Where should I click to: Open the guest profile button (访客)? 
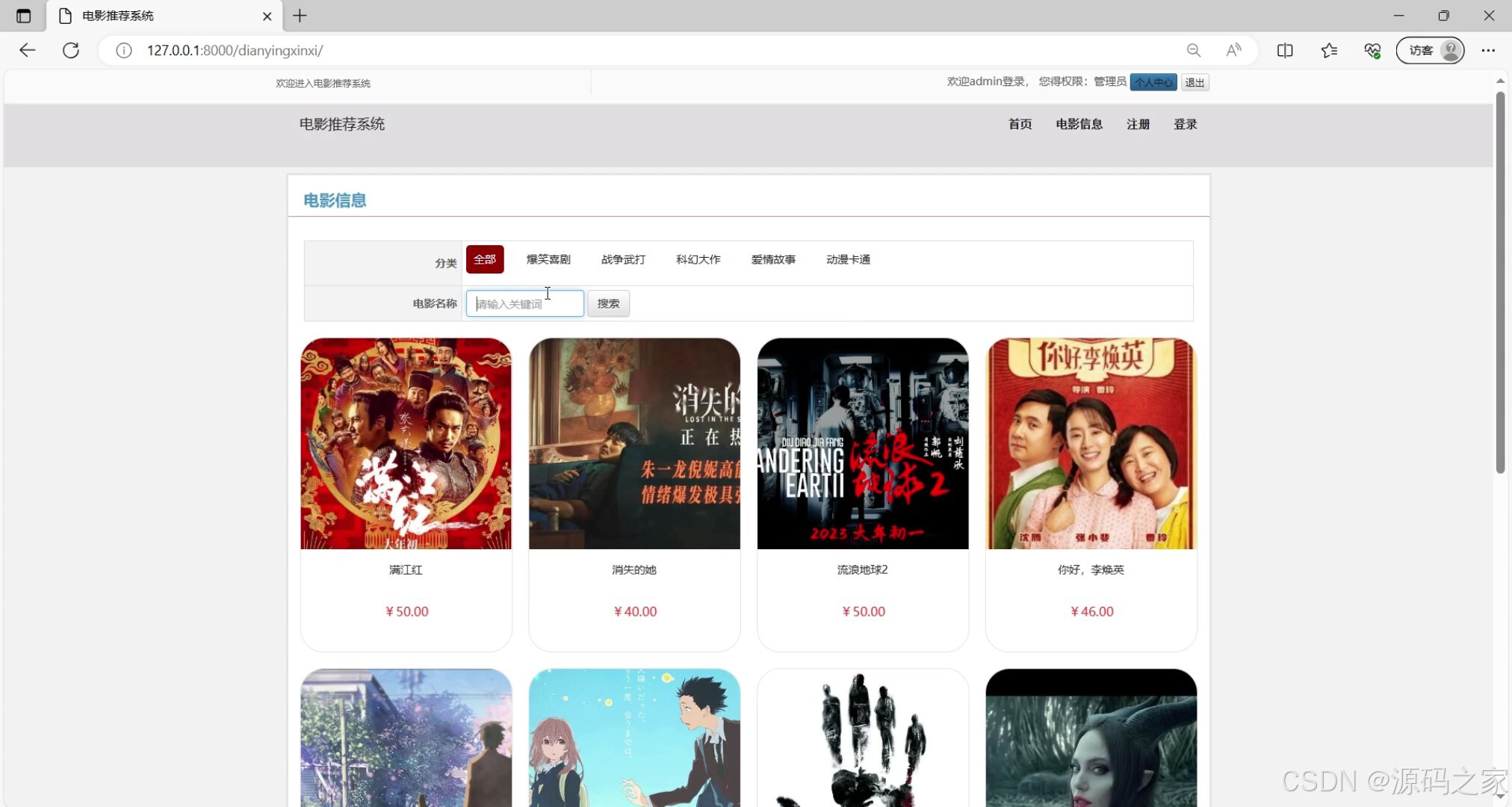point(1430,50)
